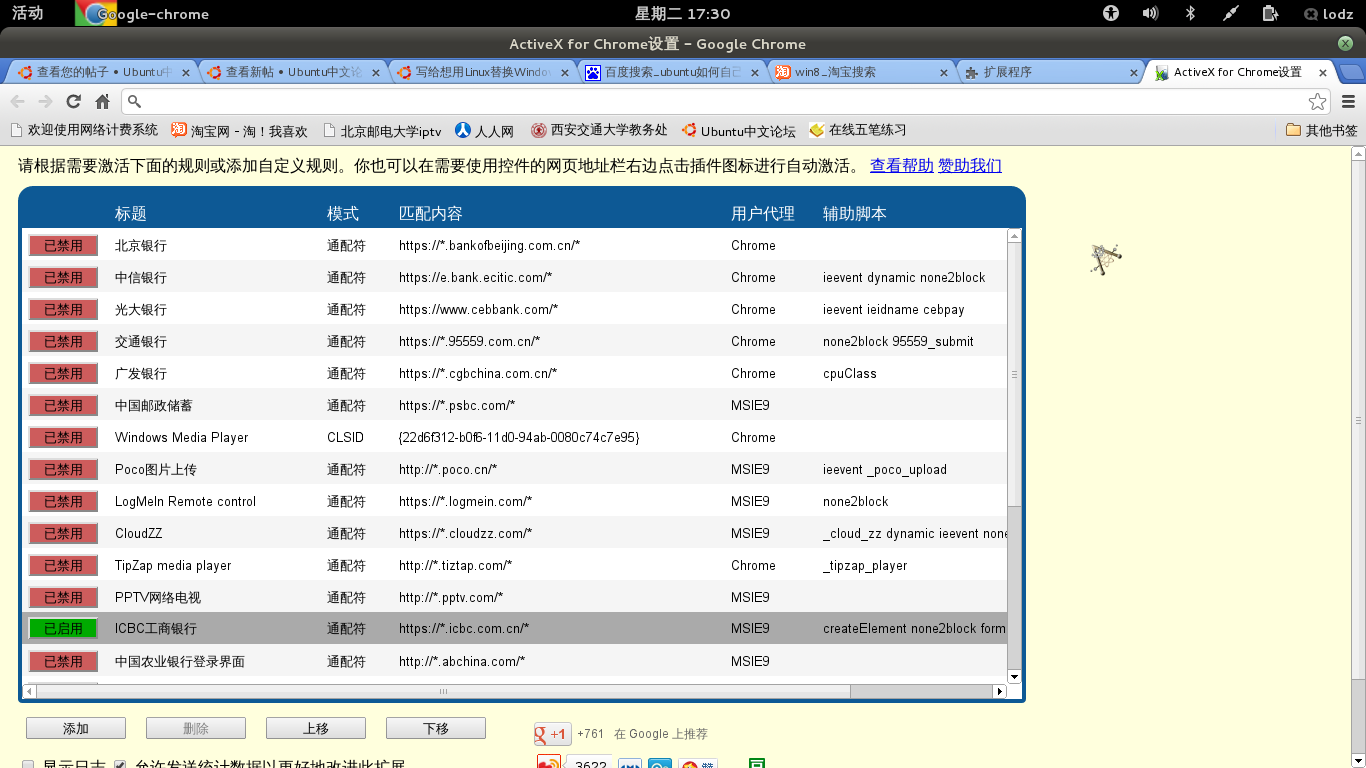Enable the Windows Media Player rule
This screenshot has width=1366, height=768.
tap(63, 438)
